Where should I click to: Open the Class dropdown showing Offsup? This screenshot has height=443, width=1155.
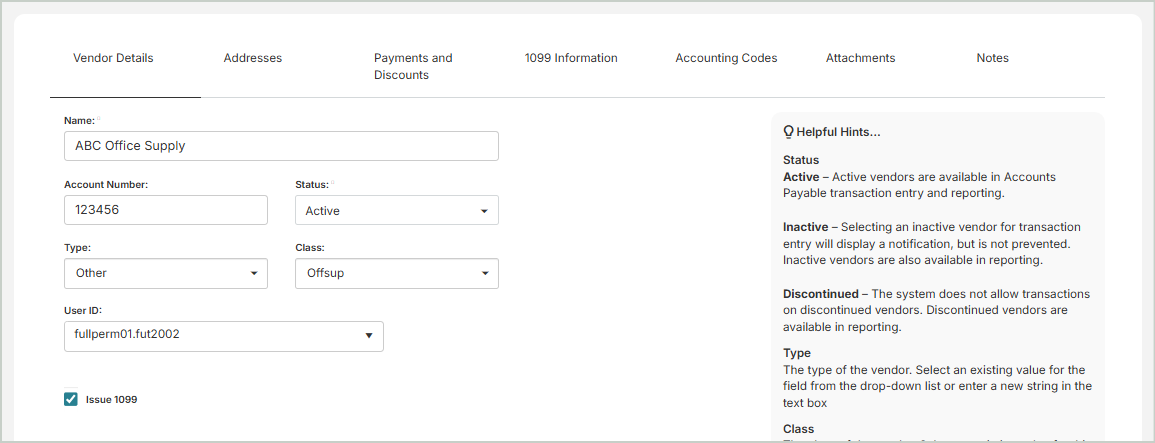[x=396, y=273]
